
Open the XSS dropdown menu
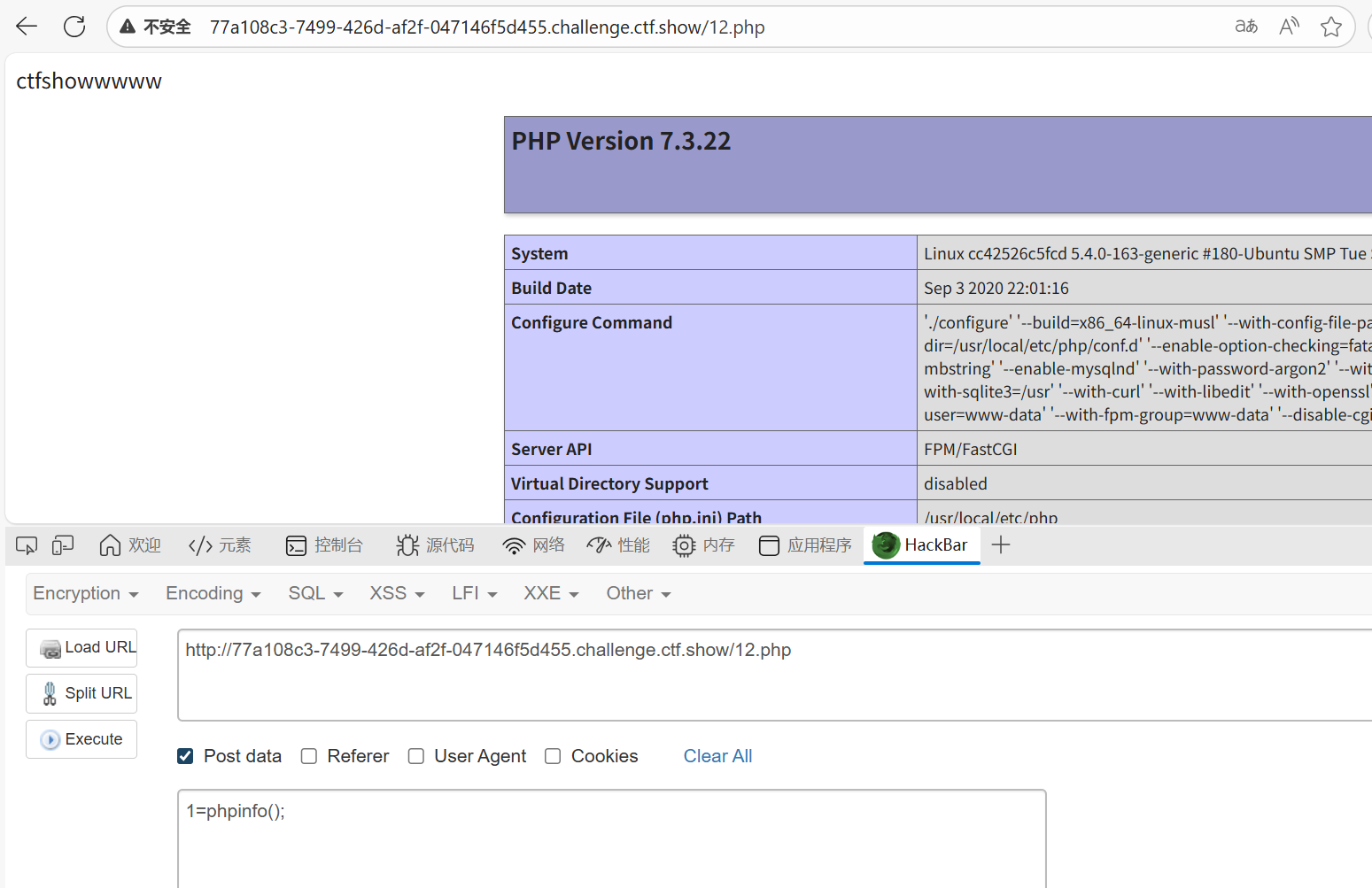pos(397,594)
